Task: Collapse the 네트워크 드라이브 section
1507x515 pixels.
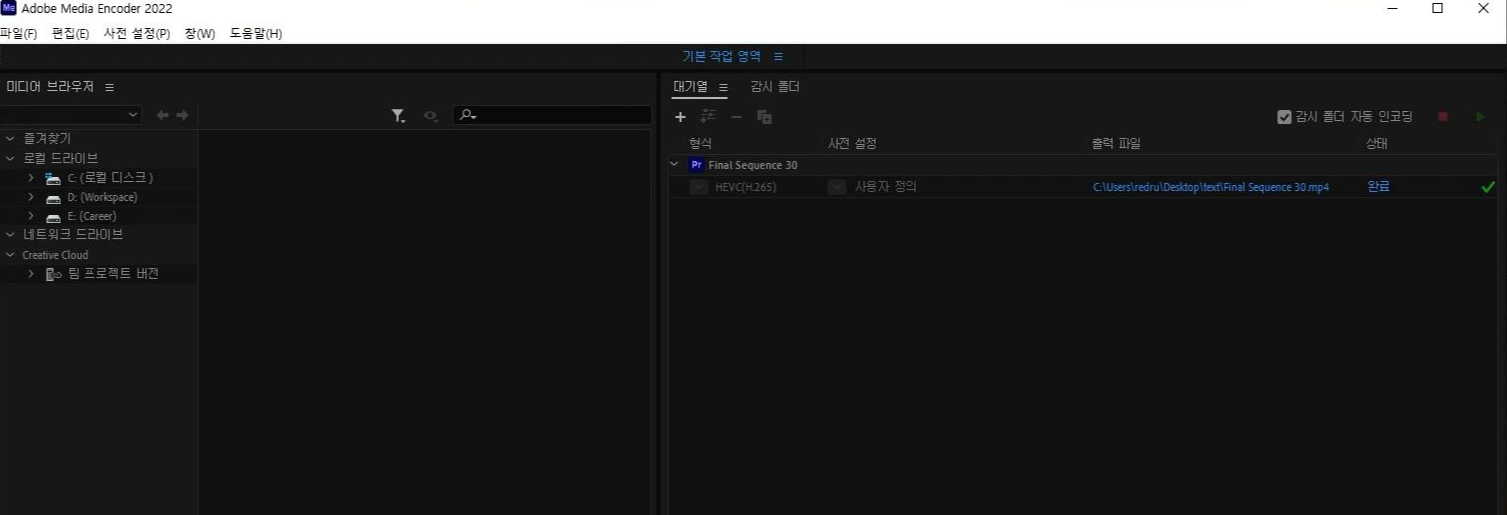Action: click(10, 235)
